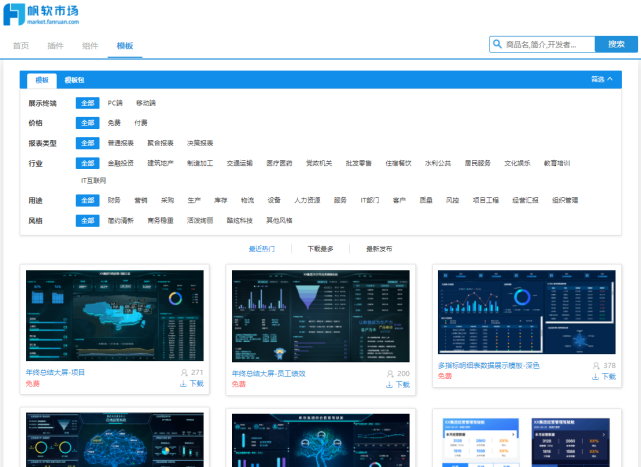Click download icon for 年终总结大屏-员工绩效

[390, 383]
